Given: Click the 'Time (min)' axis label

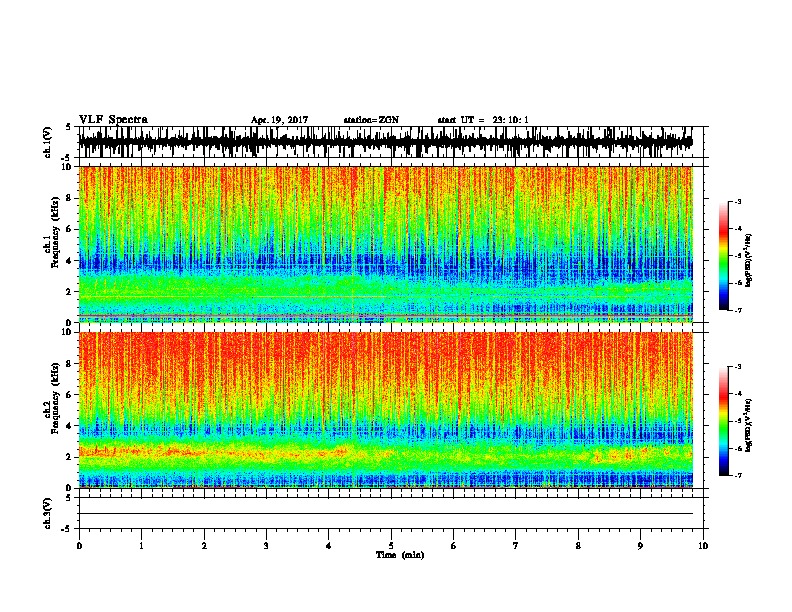Looking at the screenshot, I should click(400, 555).
